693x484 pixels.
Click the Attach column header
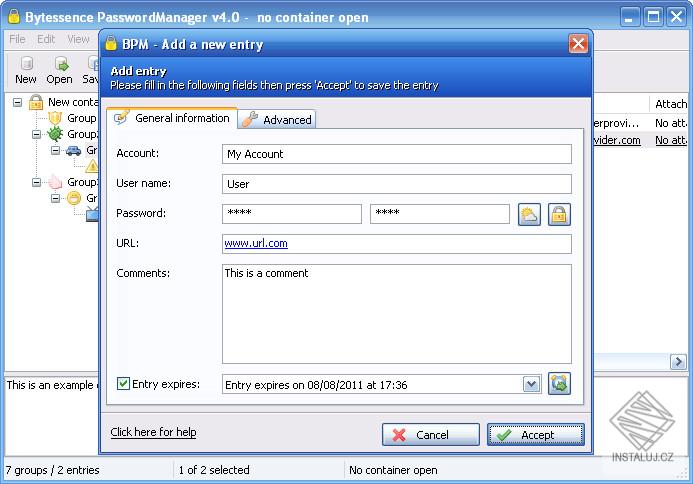click(x=670, y=104)
